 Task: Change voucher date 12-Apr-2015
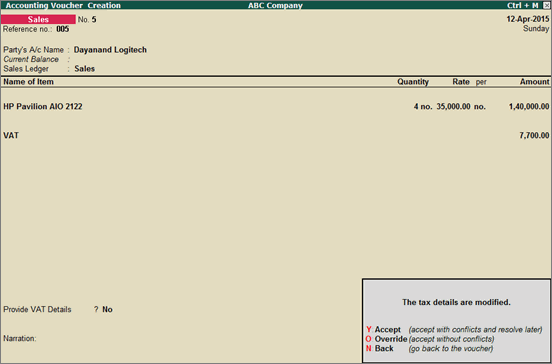[528, 19]
